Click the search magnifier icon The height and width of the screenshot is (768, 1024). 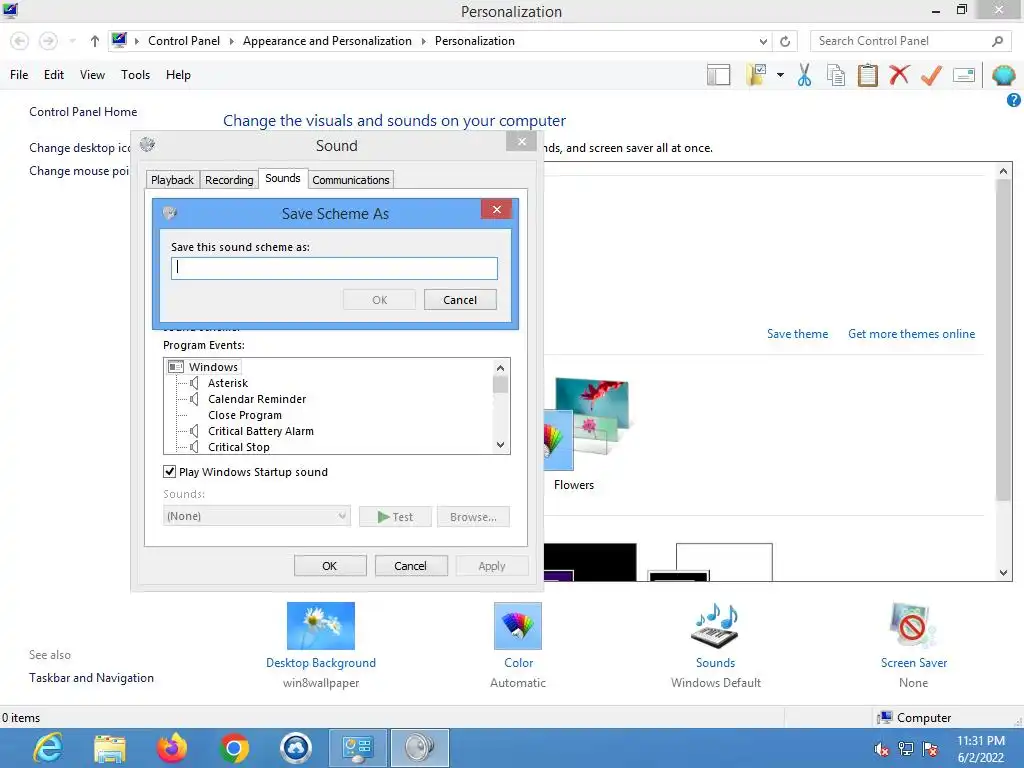point(997,41)
